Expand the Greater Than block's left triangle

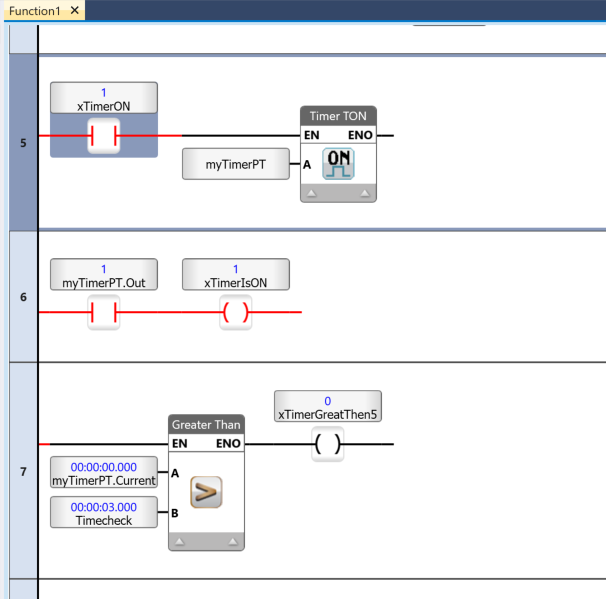click(x=179, y=541)
